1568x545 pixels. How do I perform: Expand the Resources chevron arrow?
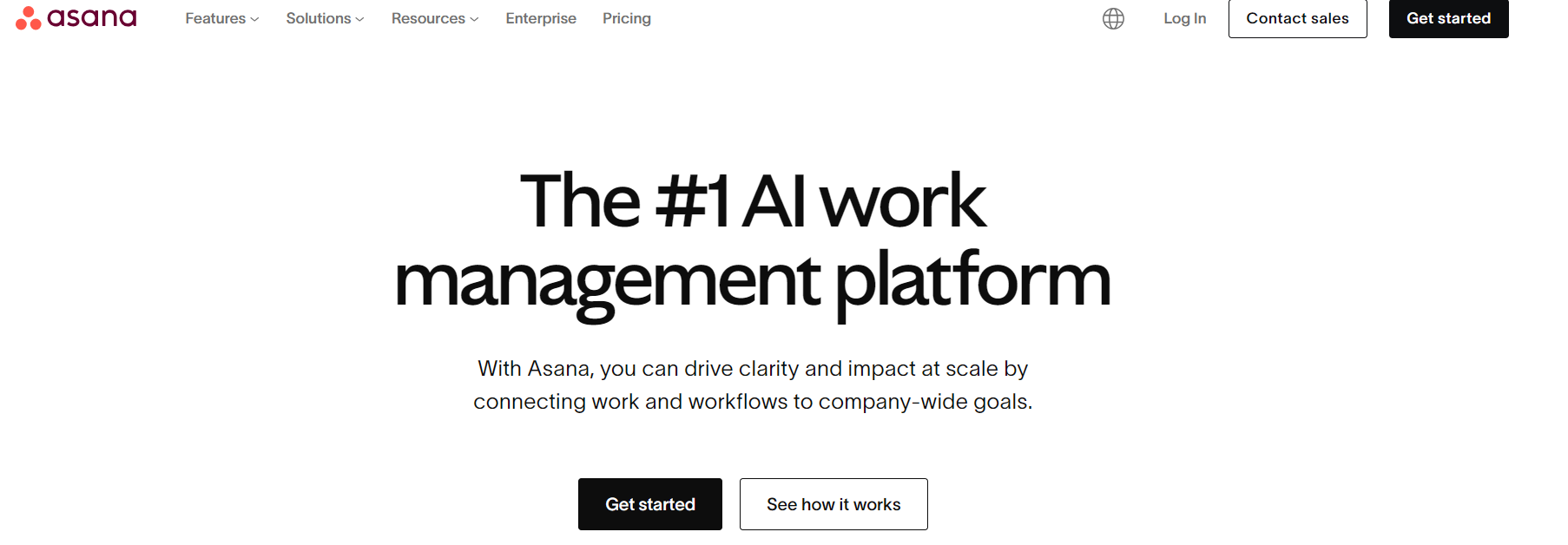[x=474, y=19]
